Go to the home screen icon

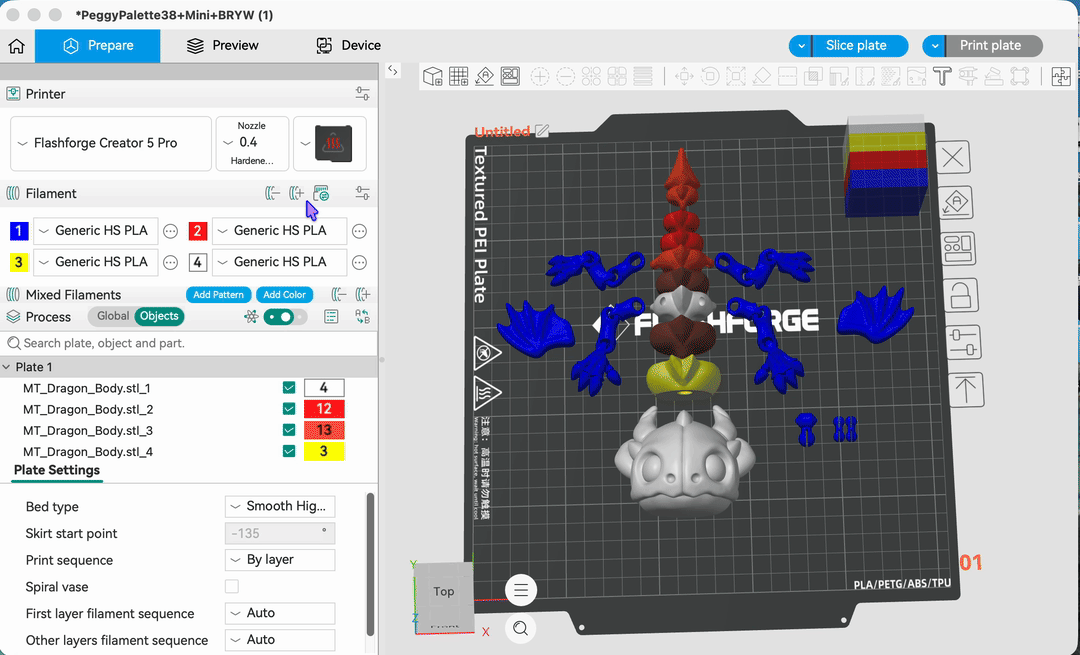(x=17, y=45)
